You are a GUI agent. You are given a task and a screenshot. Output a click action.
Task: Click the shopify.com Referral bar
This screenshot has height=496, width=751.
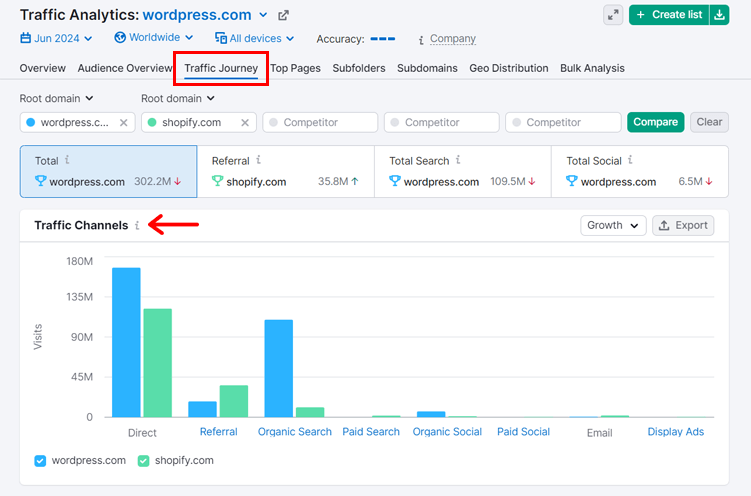pos(234,401)
